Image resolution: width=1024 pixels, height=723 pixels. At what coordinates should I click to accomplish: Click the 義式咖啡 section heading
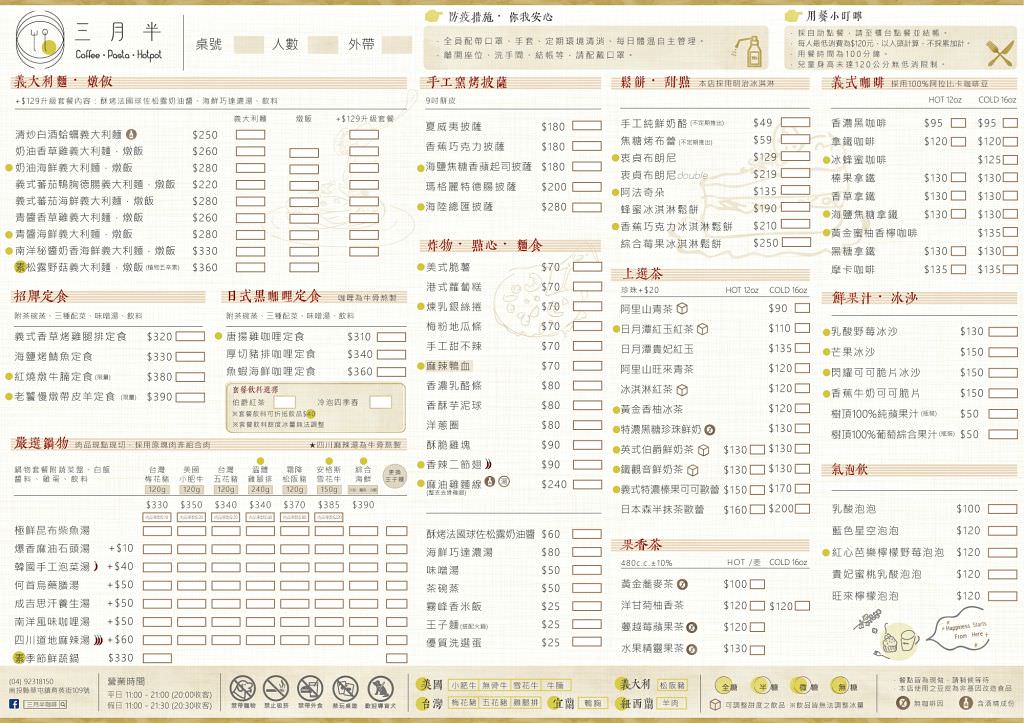click(x=857, y=82)
